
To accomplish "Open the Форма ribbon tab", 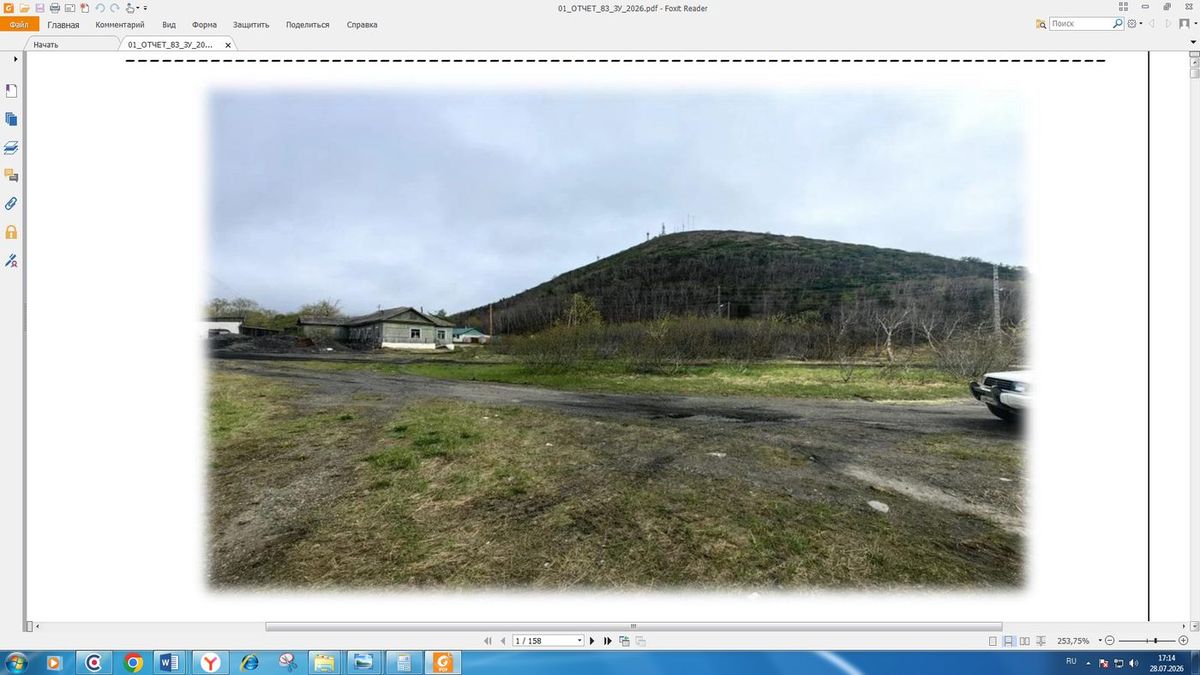I will (x=204, y=24).
